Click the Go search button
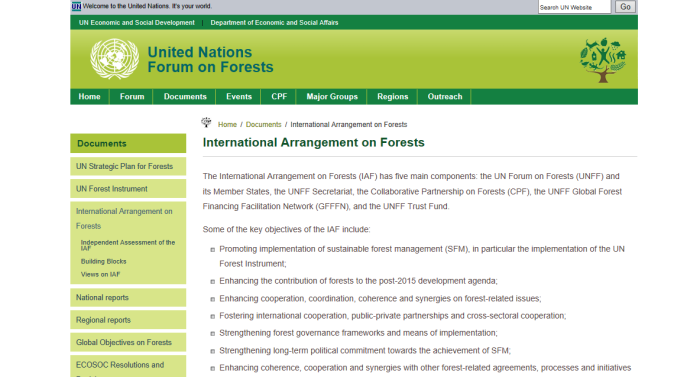The image size is (700, 377). (625, 7)
